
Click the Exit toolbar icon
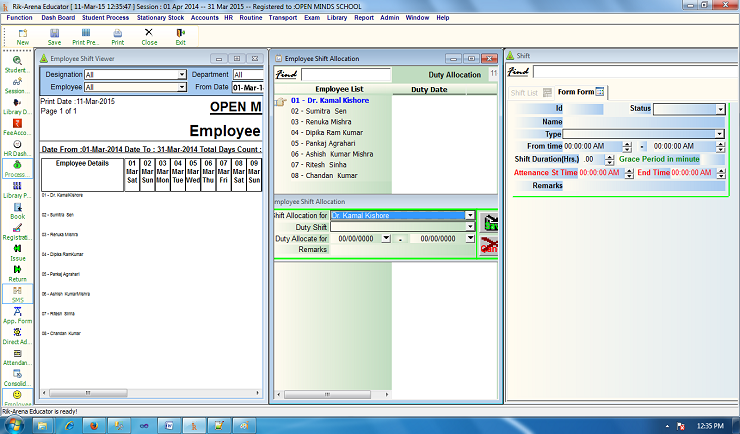pyautogui.click(x=180, y=36)
